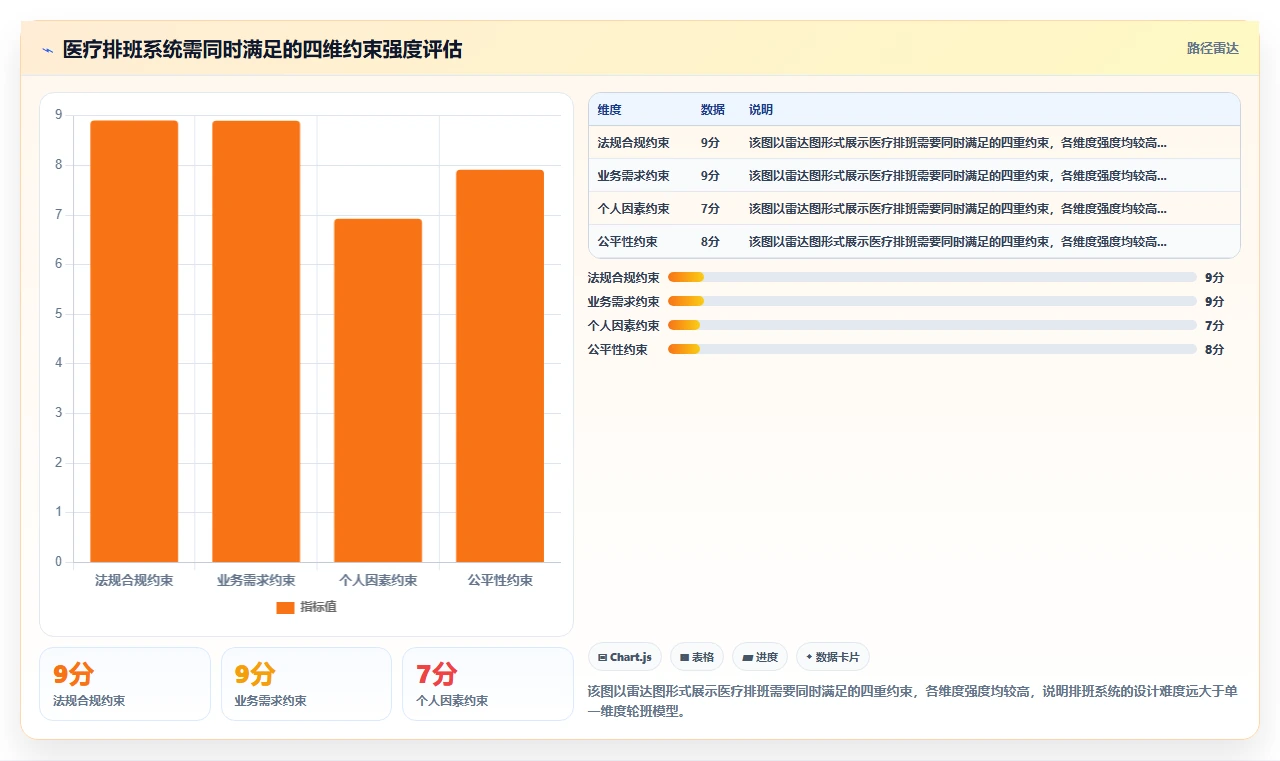Click the 法规合规约束 progress bar
Screen dimensions: 1280x761
932,277
